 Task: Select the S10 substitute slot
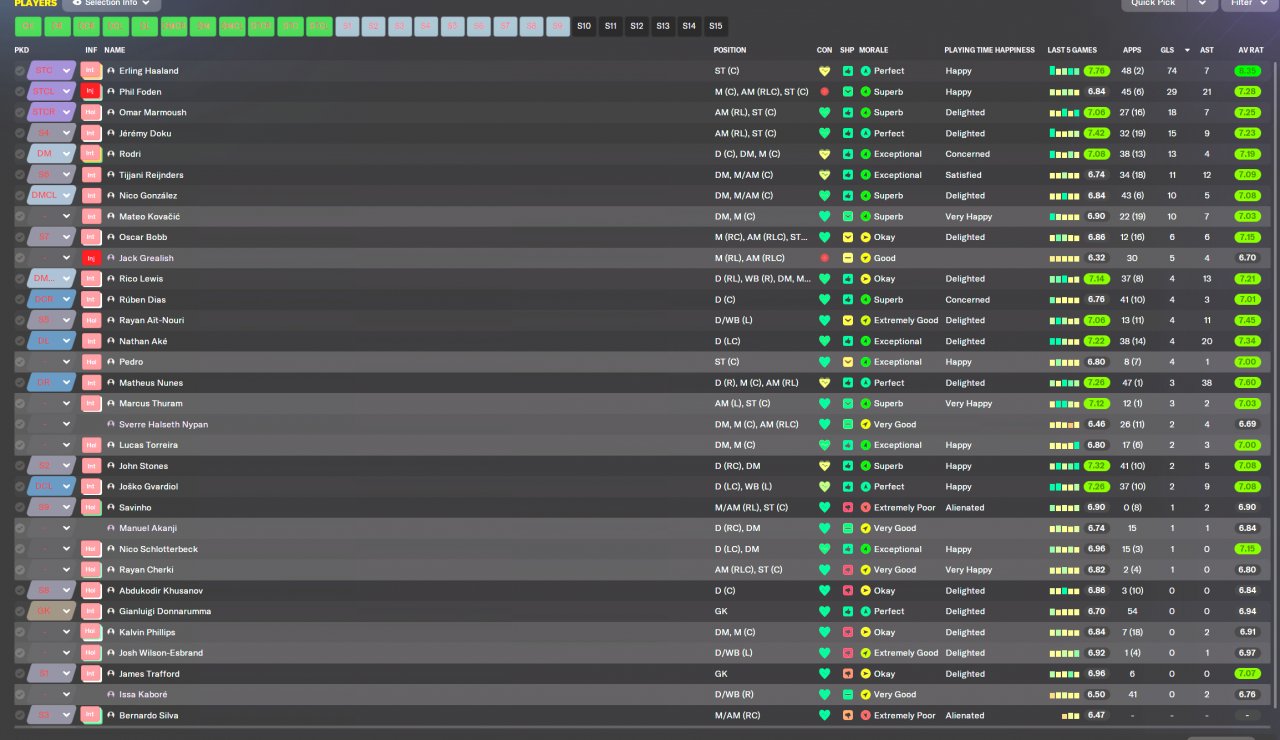(584, 26)
